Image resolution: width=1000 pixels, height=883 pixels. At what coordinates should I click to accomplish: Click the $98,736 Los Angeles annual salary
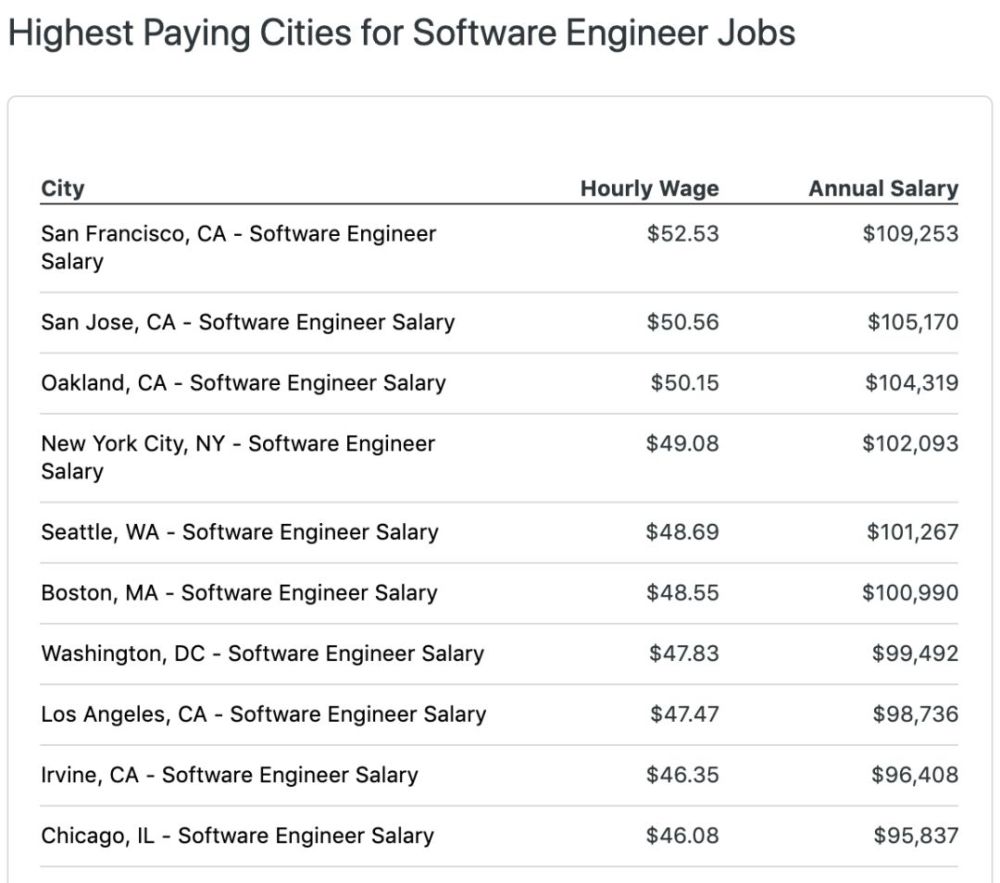(x=915, y=714)
